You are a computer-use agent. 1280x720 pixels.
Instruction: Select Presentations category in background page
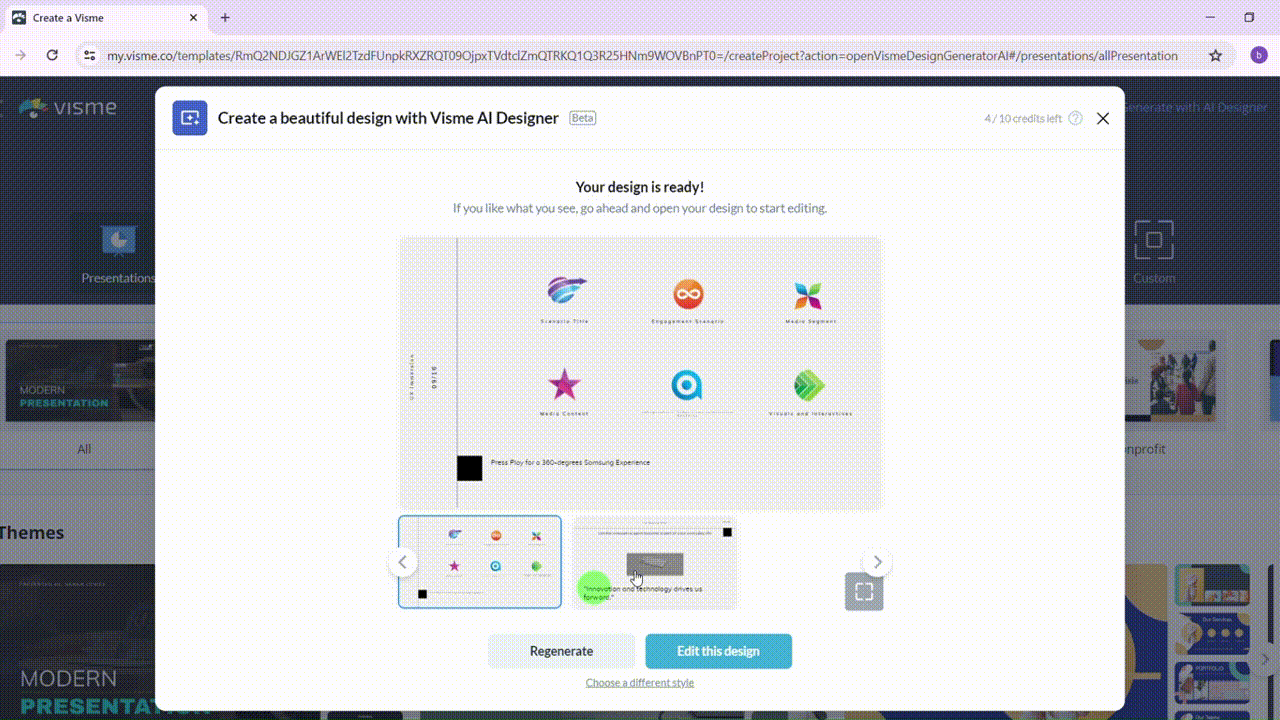pos(118,254)
